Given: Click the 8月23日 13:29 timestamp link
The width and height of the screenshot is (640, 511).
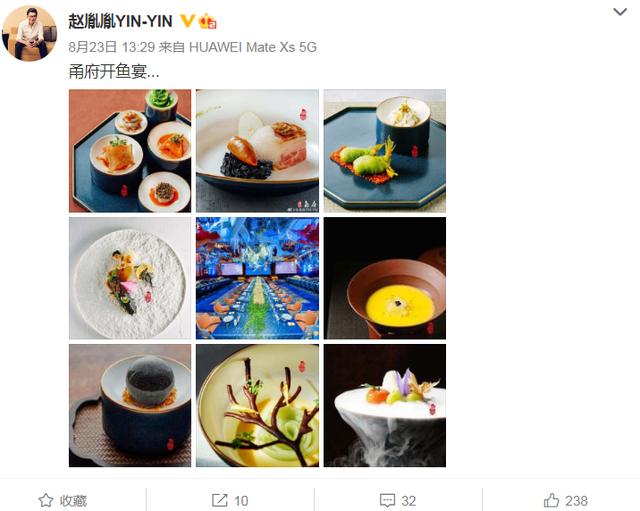Looking at the screenshot, I should click(x=111, y=47).
